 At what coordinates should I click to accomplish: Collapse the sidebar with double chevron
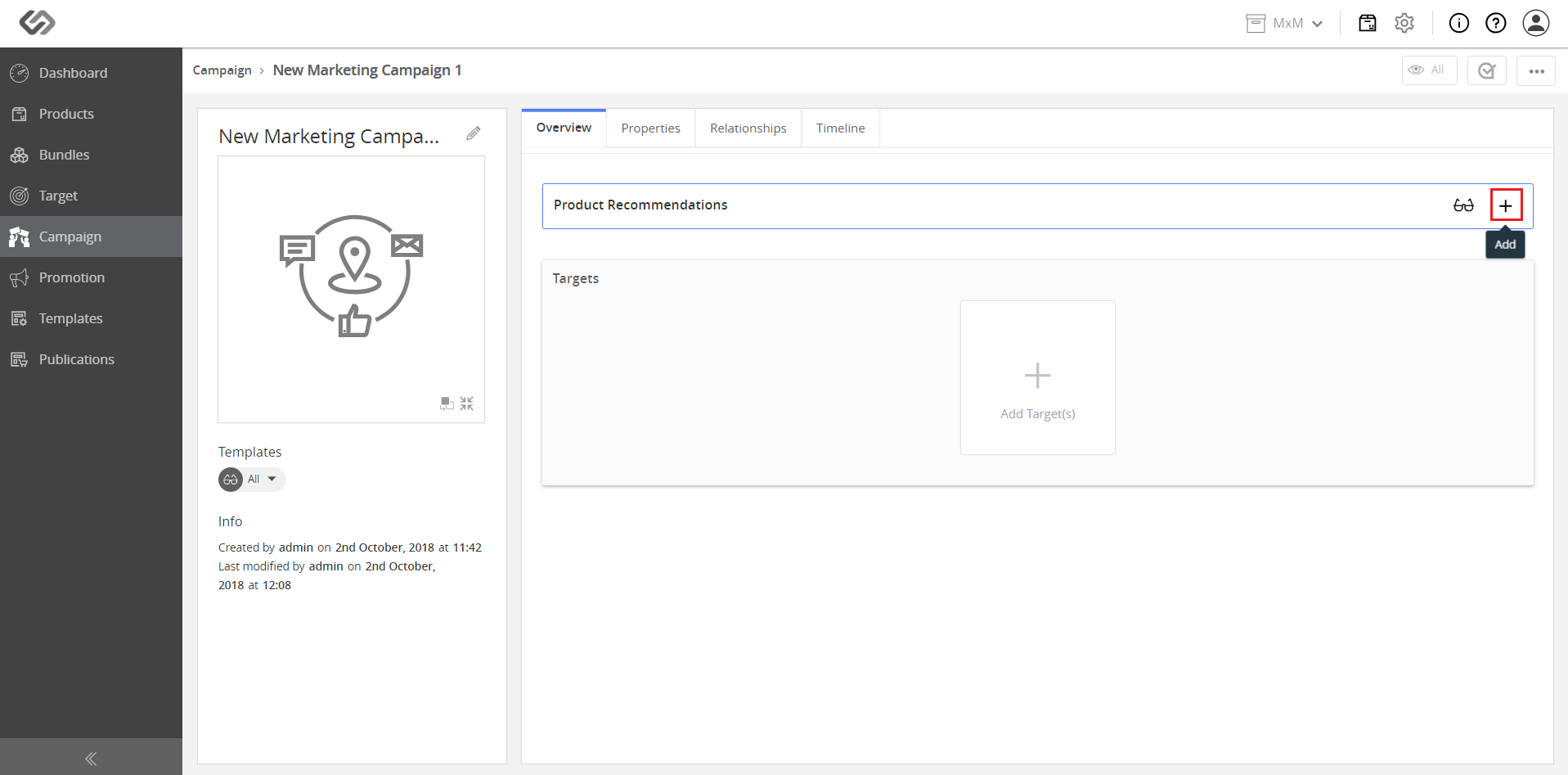coord(91,758)
